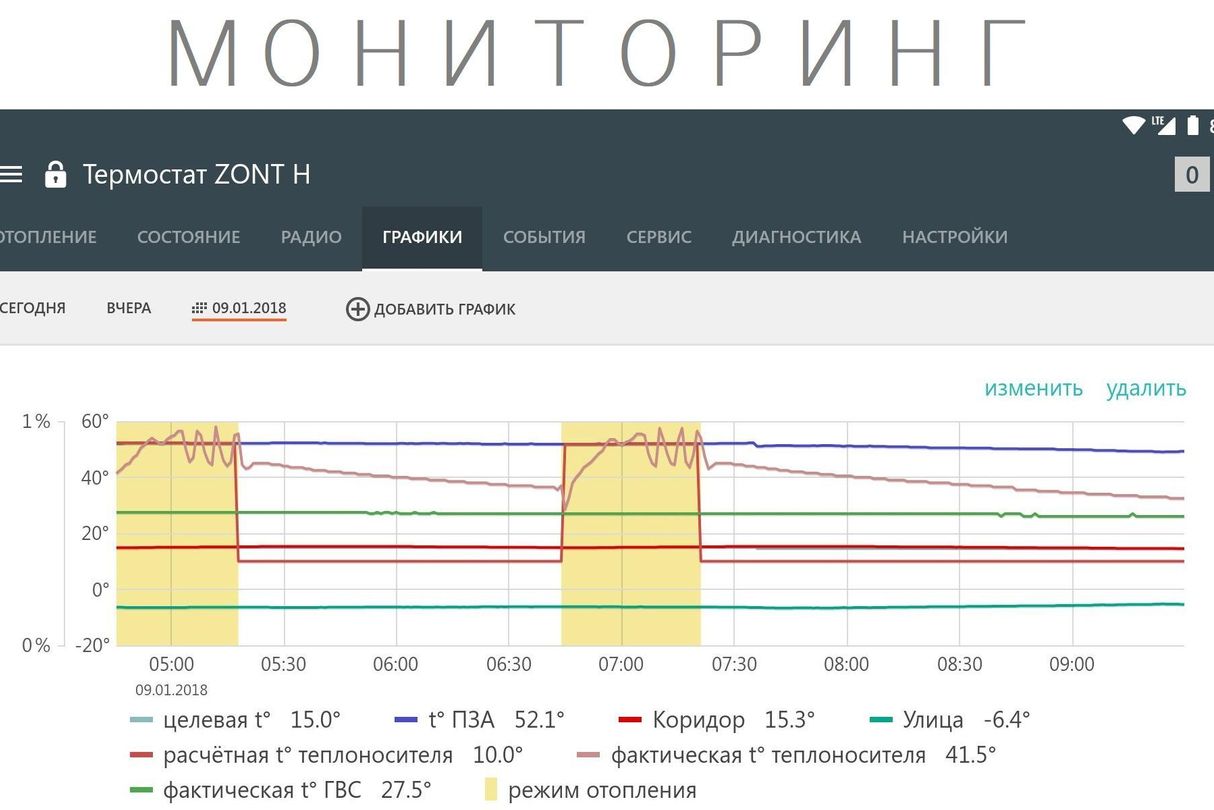Image resolution: width=1214 pixels, height=810 pixels.
Task: Click the t° ПЗА 52.1° legend text
Action: pyautogui.click(x=497, y=720)
